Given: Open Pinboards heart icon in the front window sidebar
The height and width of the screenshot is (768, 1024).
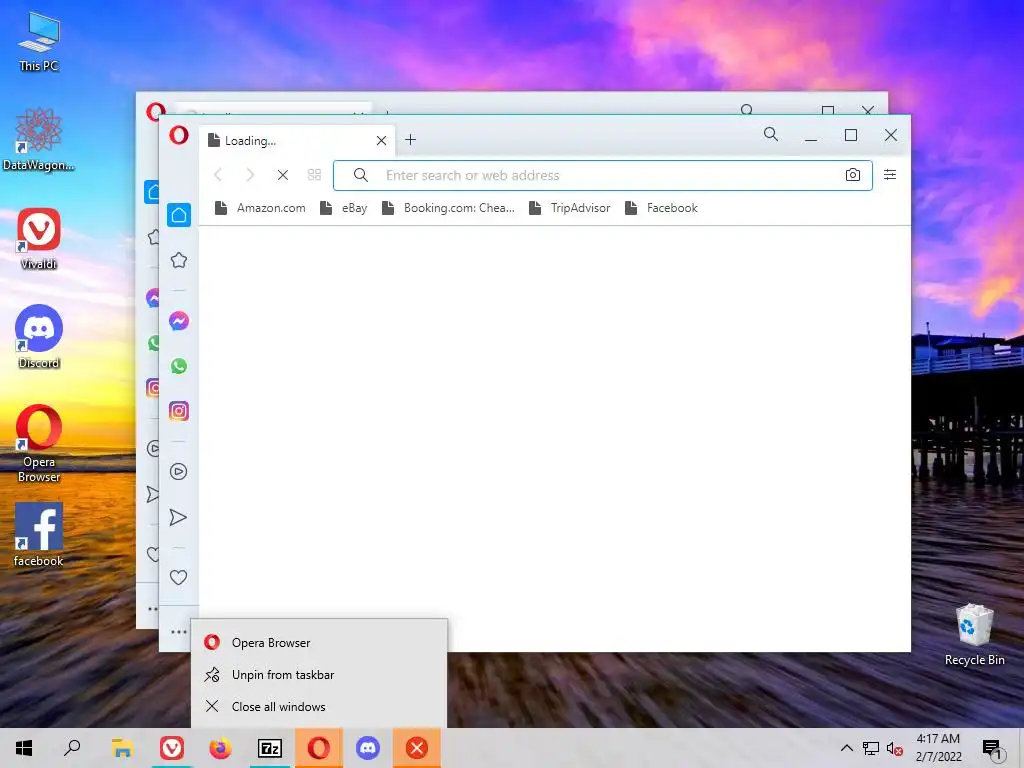Looking at the screenshot, I should (178, 577).
